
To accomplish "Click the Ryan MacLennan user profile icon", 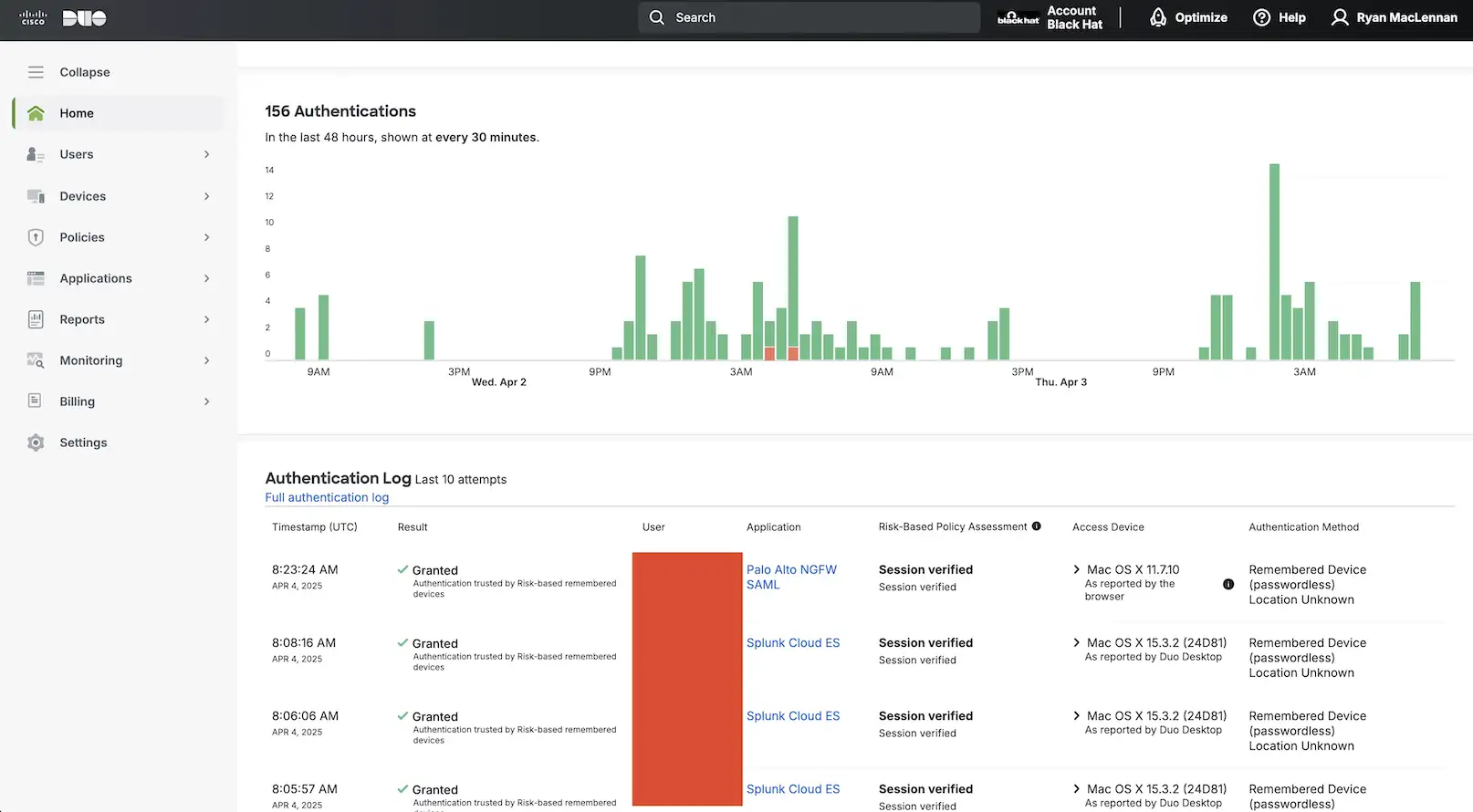I will pyautogui.click(x=1339, y=17).
